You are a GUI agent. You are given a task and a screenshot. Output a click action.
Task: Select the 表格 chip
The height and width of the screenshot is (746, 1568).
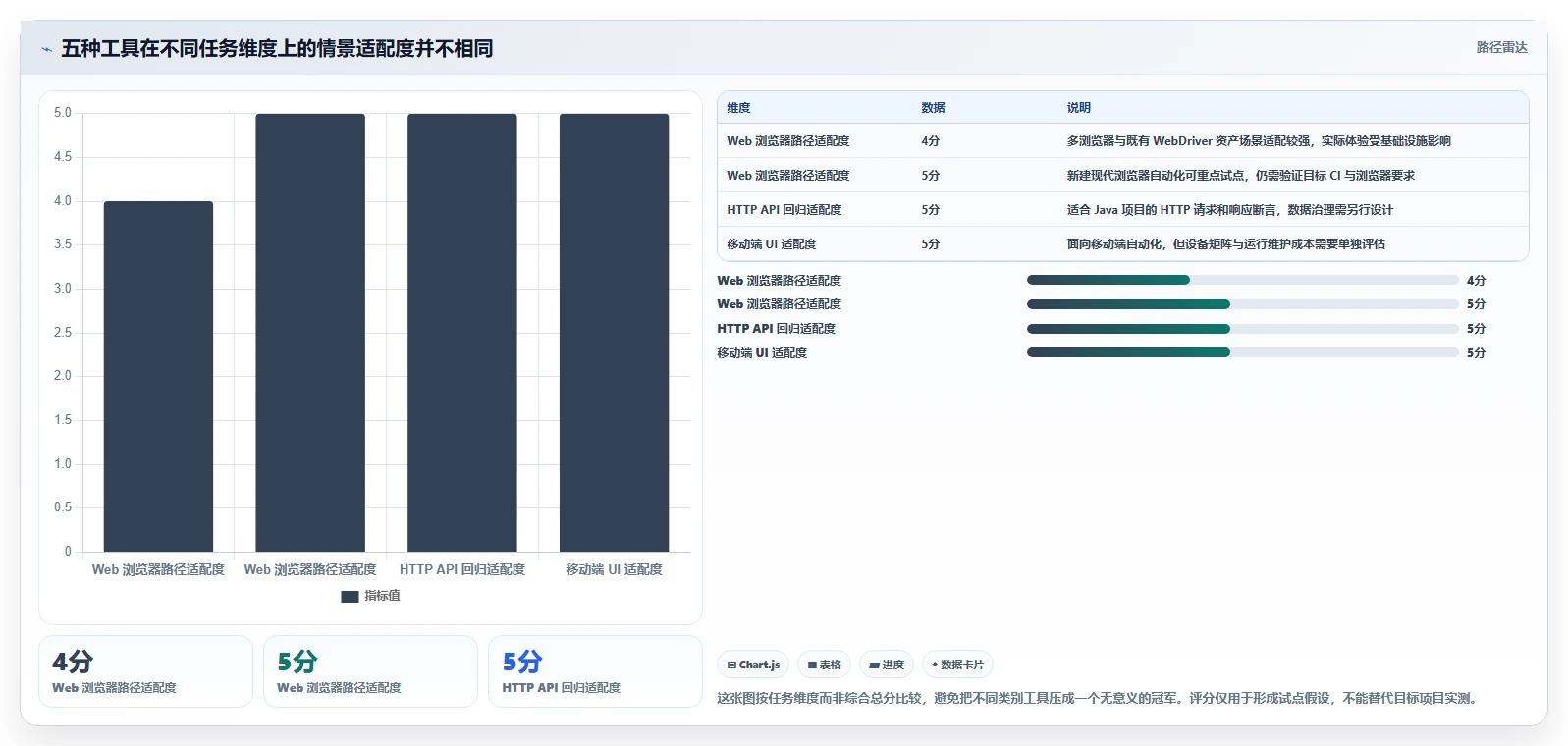coord(825,665)
